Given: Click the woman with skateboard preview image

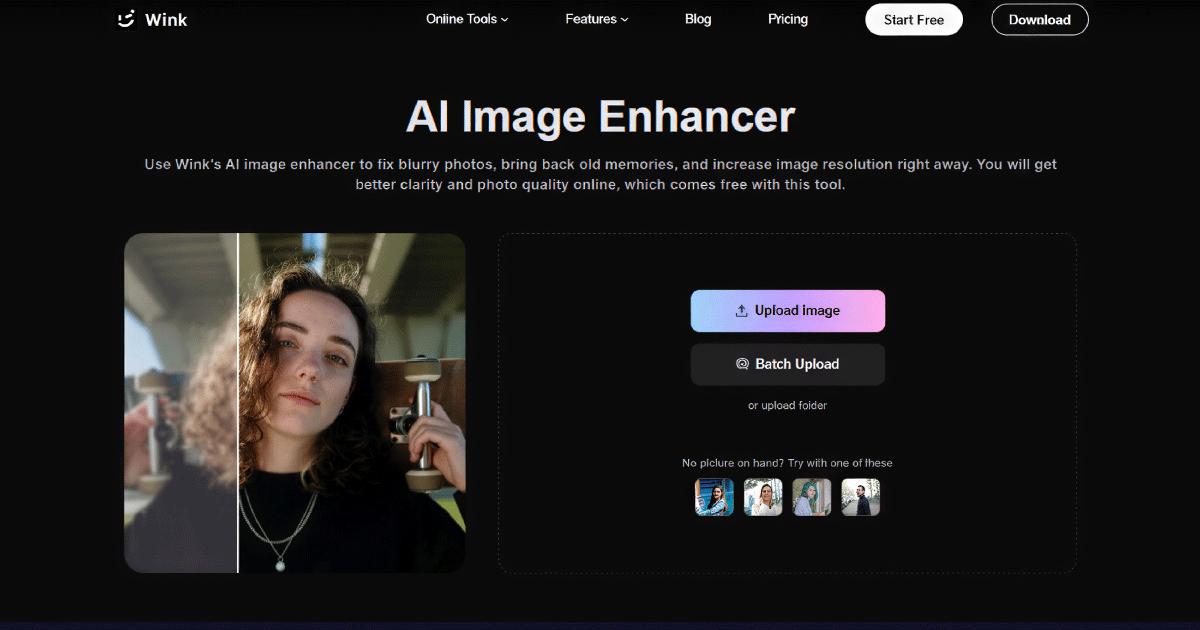Looking at the screenshot, I should [x=295, y=403].
